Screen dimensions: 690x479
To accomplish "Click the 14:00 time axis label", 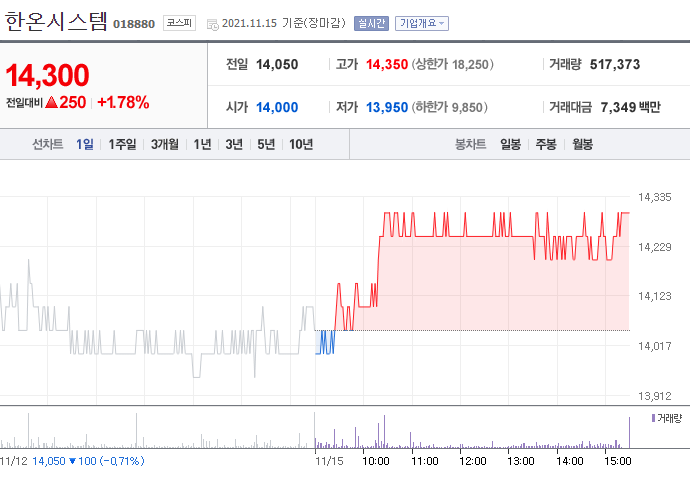I will pos(569,461).
